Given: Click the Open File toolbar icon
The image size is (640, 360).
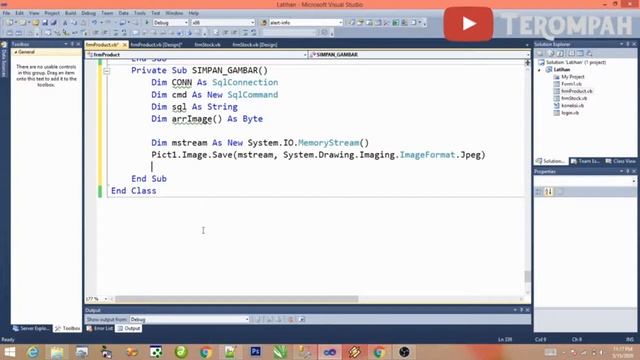Looking at the screenshot, I should pyautogui.click(x=36, y=22).
